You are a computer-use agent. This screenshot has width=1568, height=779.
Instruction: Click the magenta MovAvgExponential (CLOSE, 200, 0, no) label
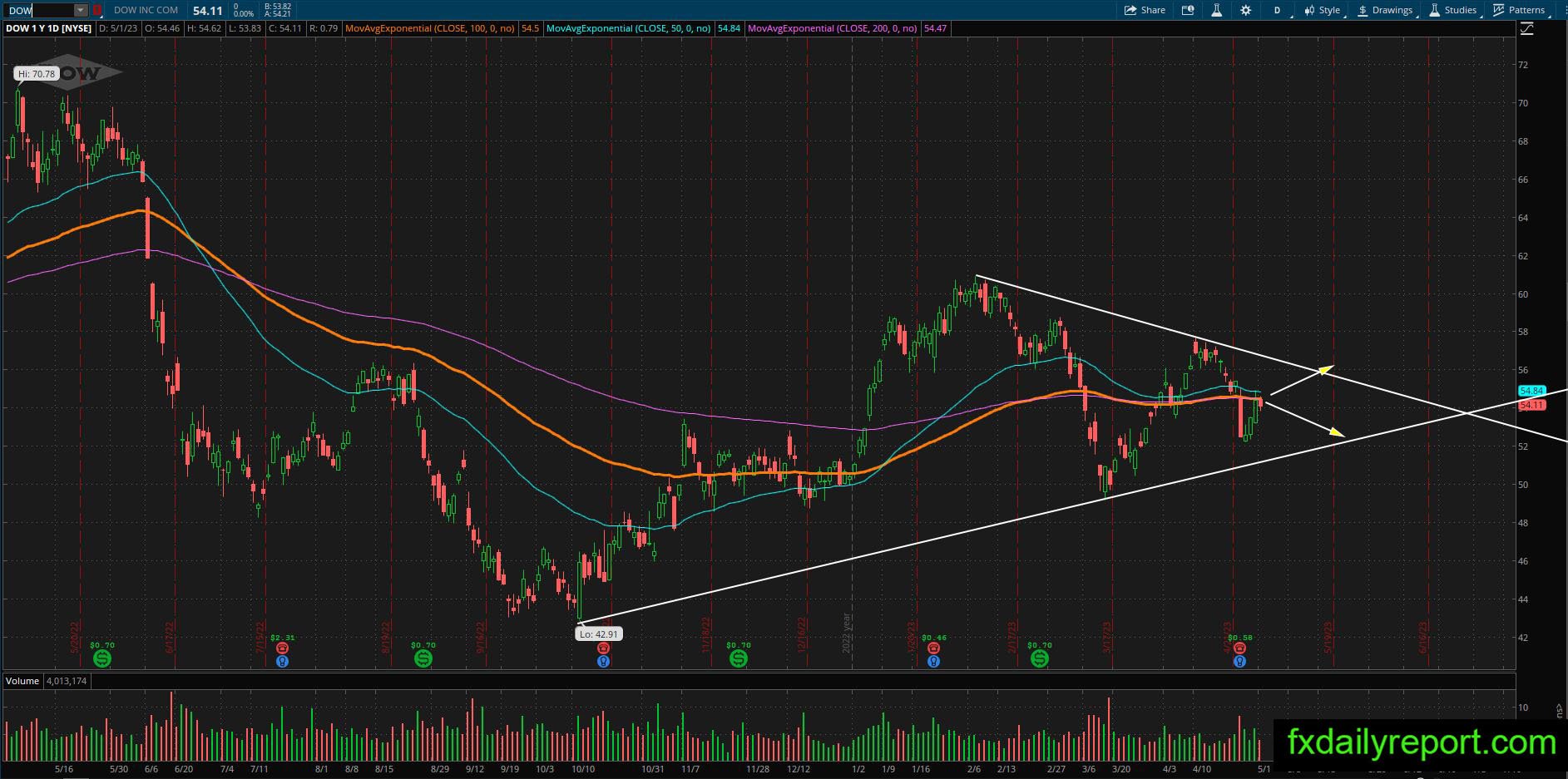click(x=833, y=28)
